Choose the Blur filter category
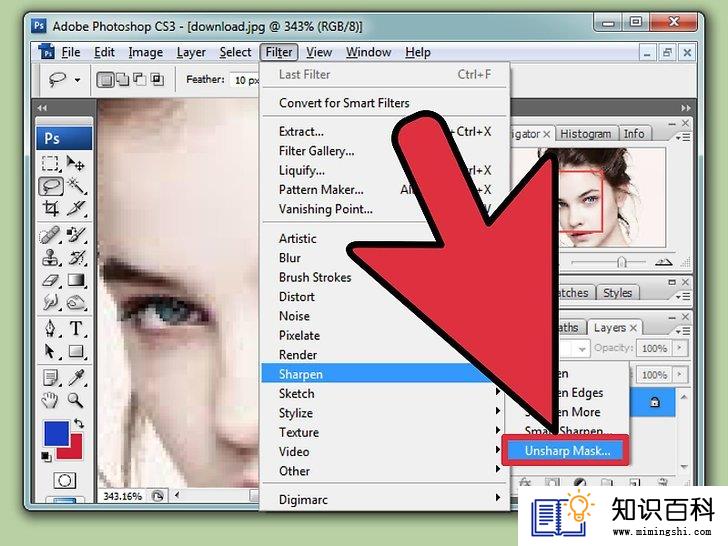 click(x=290, y=258)
